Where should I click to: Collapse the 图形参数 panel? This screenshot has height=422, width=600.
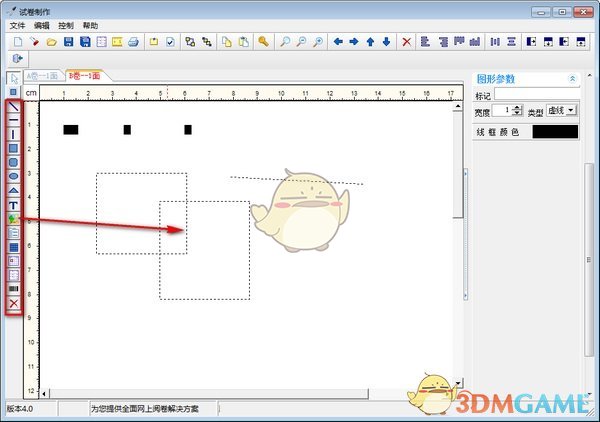point(572,79)
